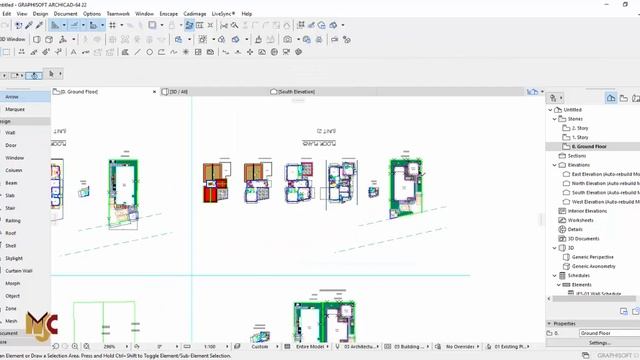Select Generic Axonometry in Navigator
Image resolution: width=640 pixels, height=360 pixels.
tap(593, 267)
